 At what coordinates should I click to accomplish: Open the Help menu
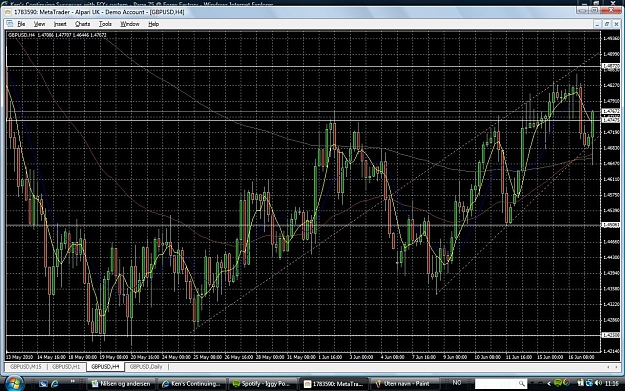[x=153, y=24]
